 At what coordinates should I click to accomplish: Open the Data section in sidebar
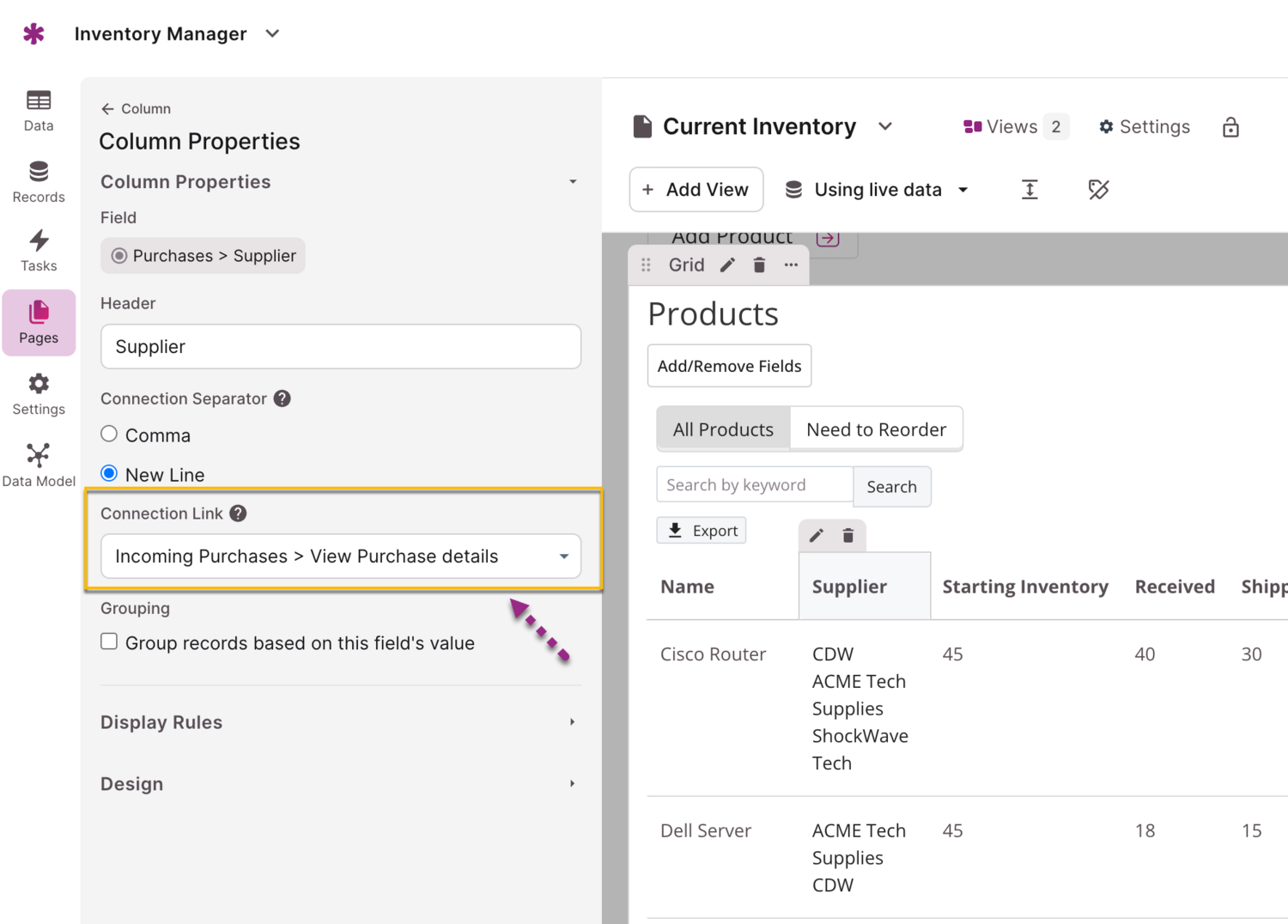point(39,111)
